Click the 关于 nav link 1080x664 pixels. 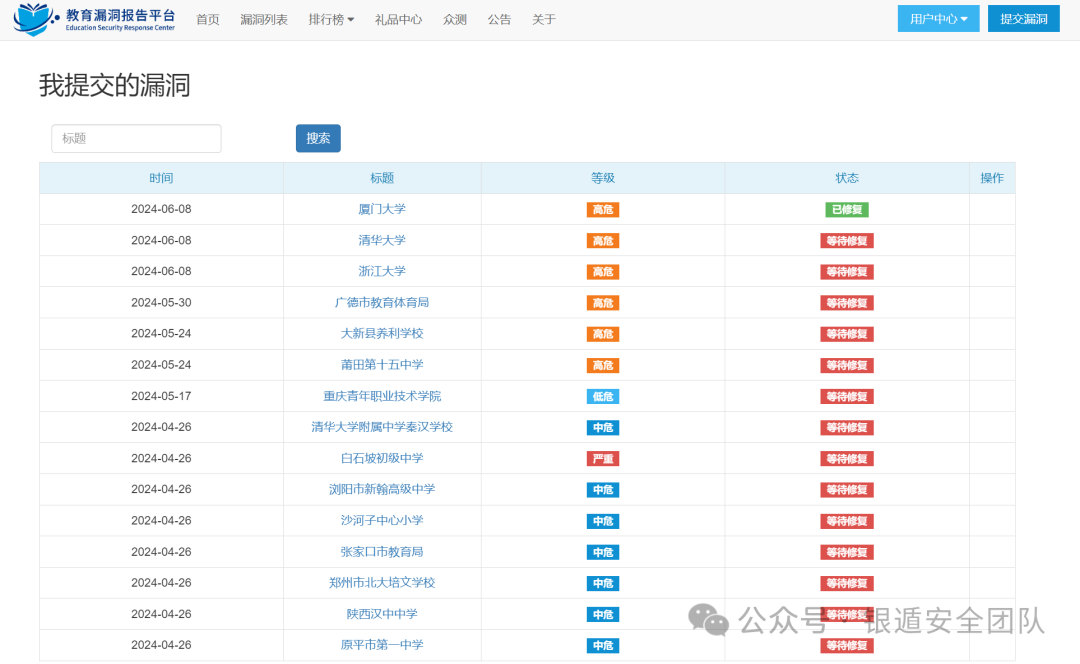(543, 19)
